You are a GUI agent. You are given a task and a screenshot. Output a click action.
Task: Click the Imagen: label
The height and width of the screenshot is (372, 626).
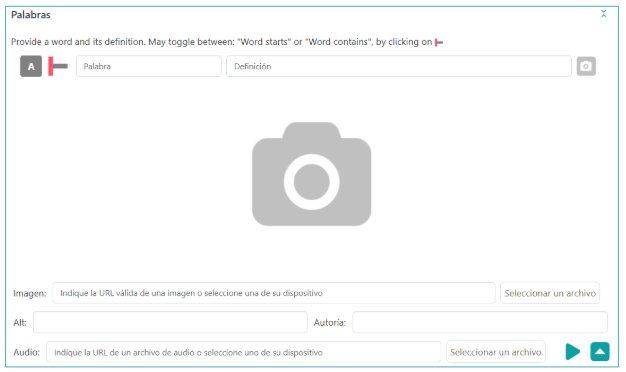tap(30, 293)
